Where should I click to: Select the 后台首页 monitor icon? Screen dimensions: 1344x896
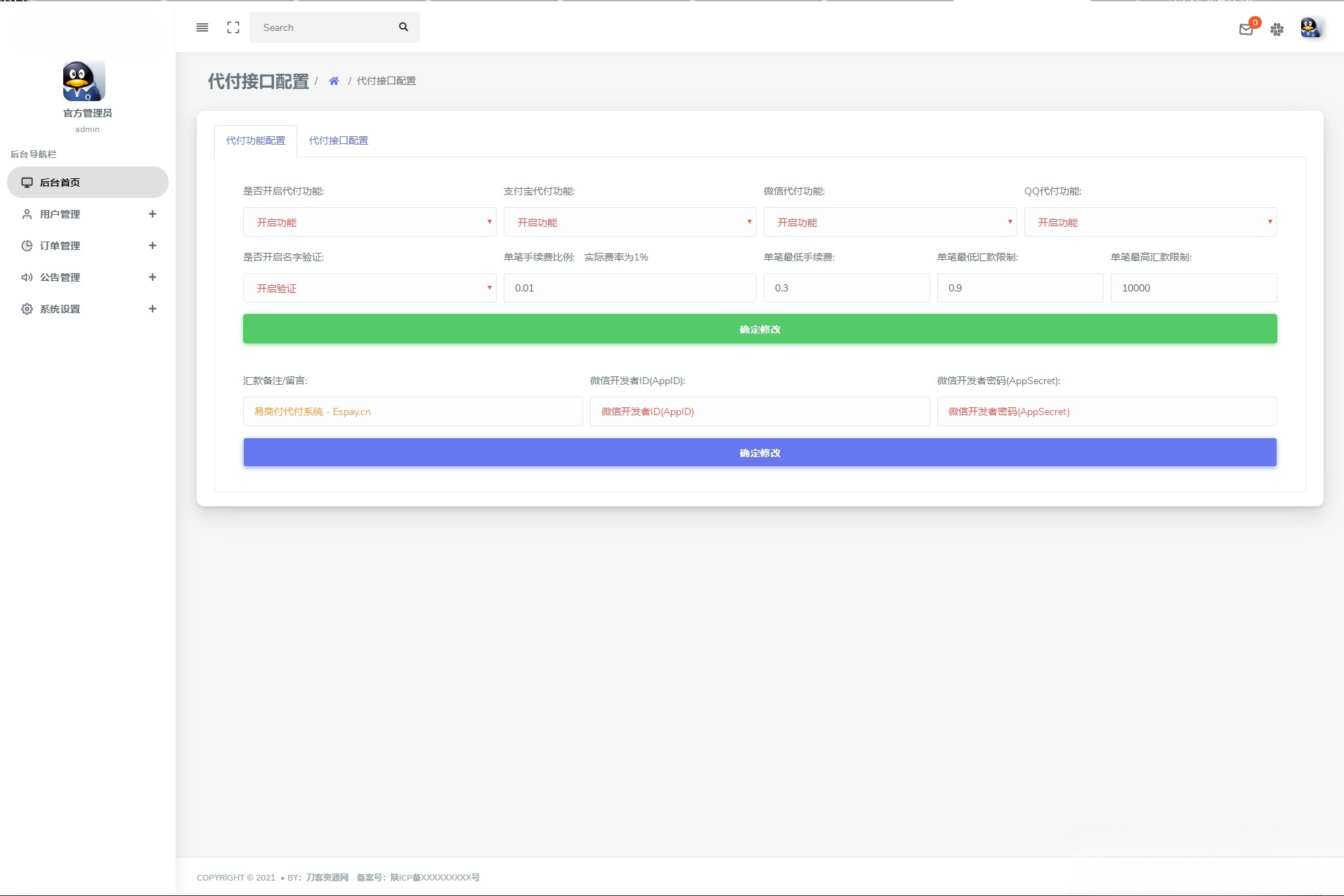tap(27, 182)
